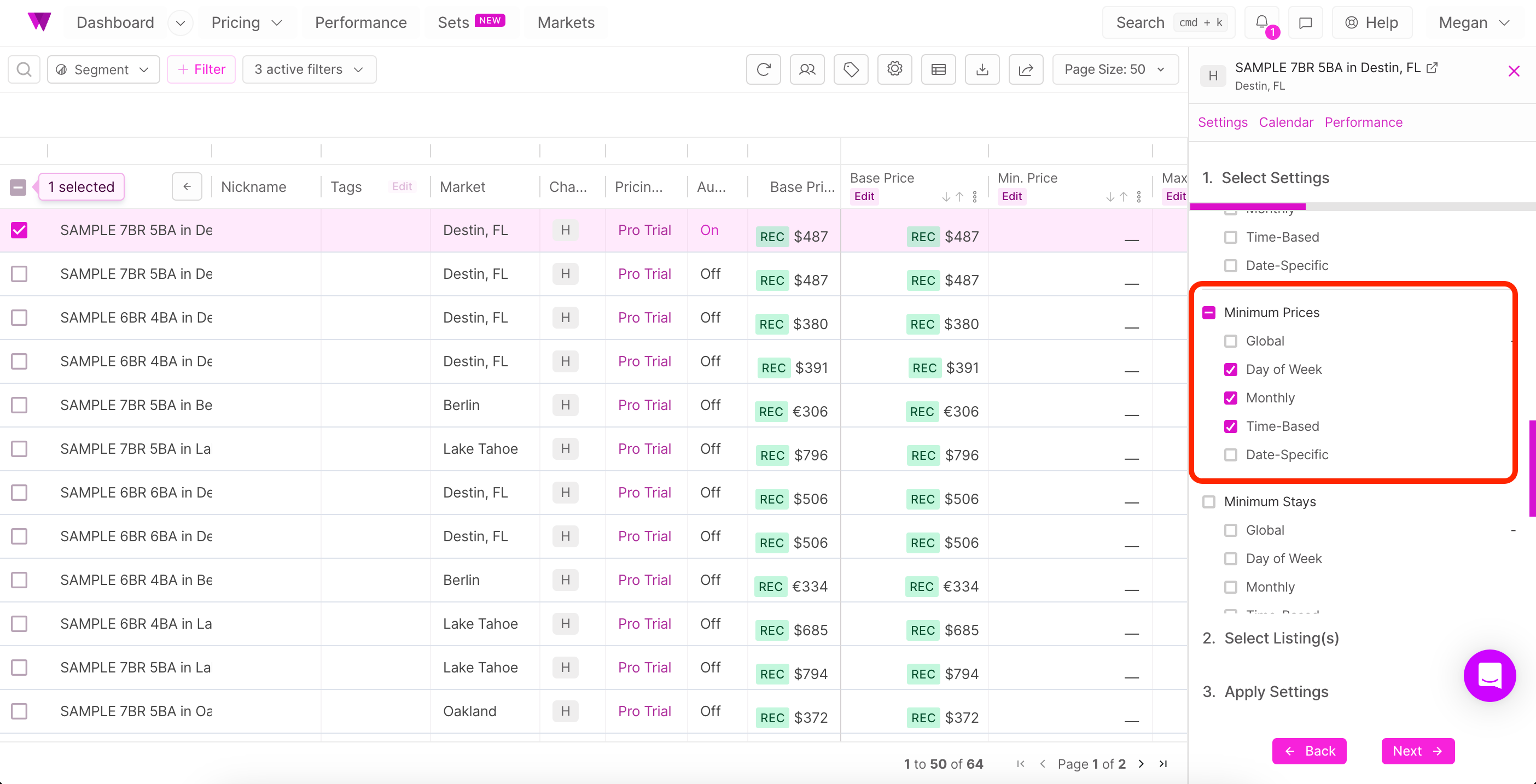Check Global under Minimum Prices

click(1231, 341)
